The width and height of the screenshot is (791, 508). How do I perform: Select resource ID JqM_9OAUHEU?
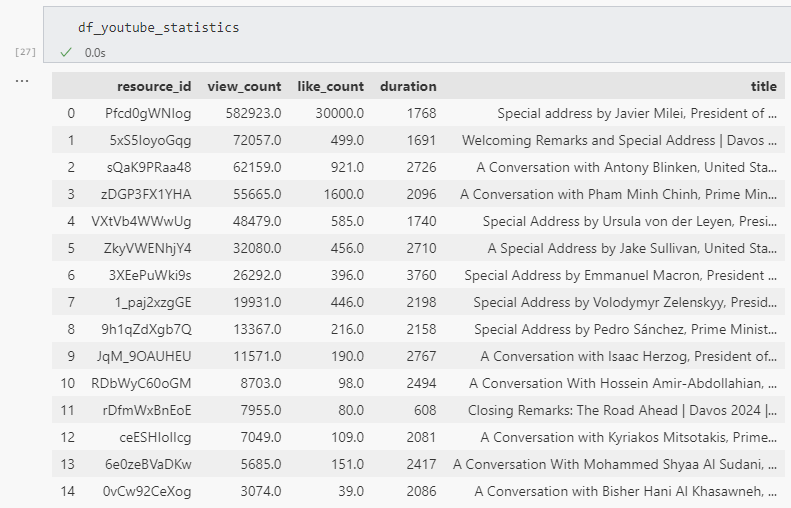tap(144, 356)
